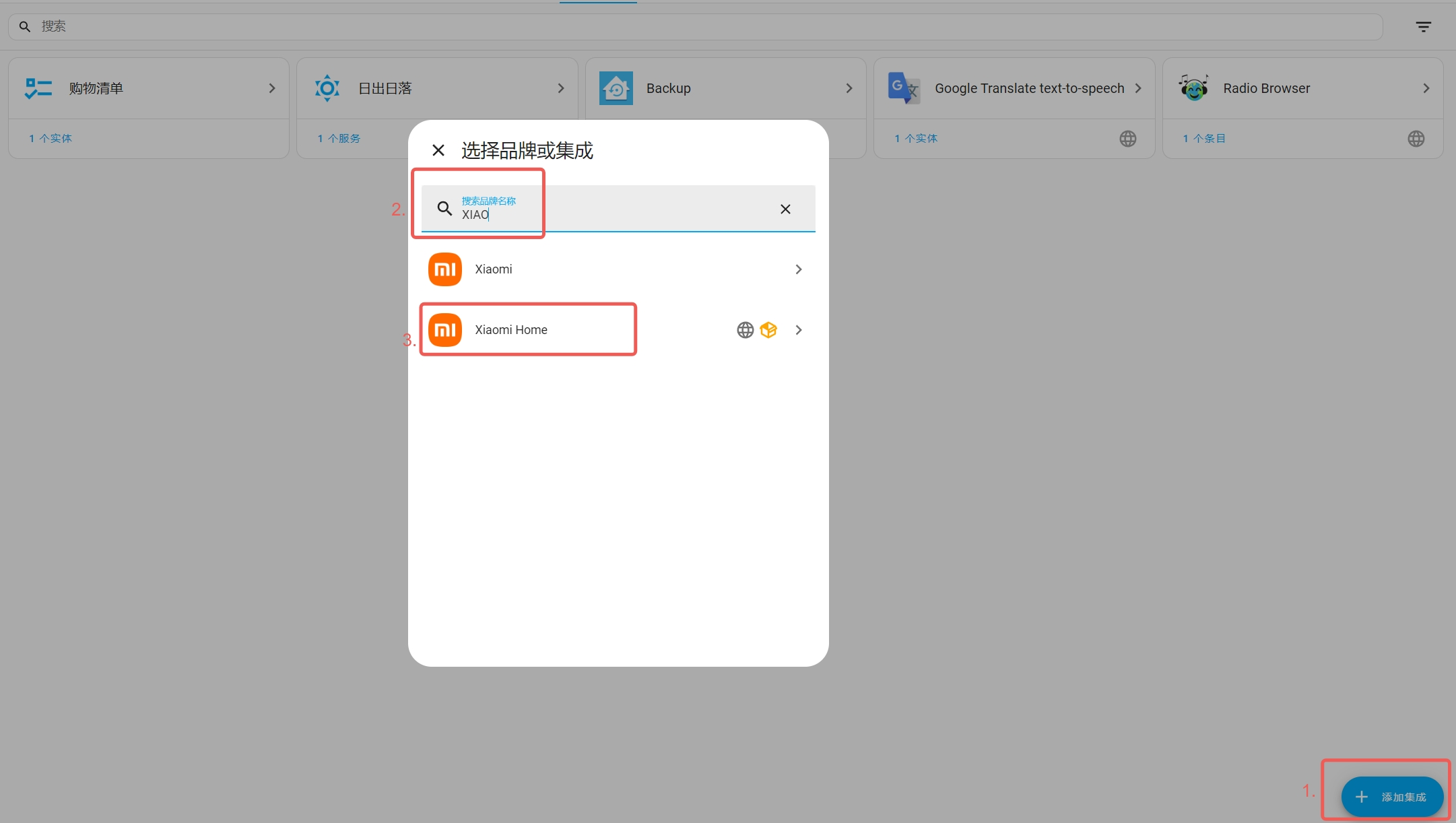The height and width of the screenshot is (823, 1456).
Task: Clear the brand search text field
Action: coord(785,209)
